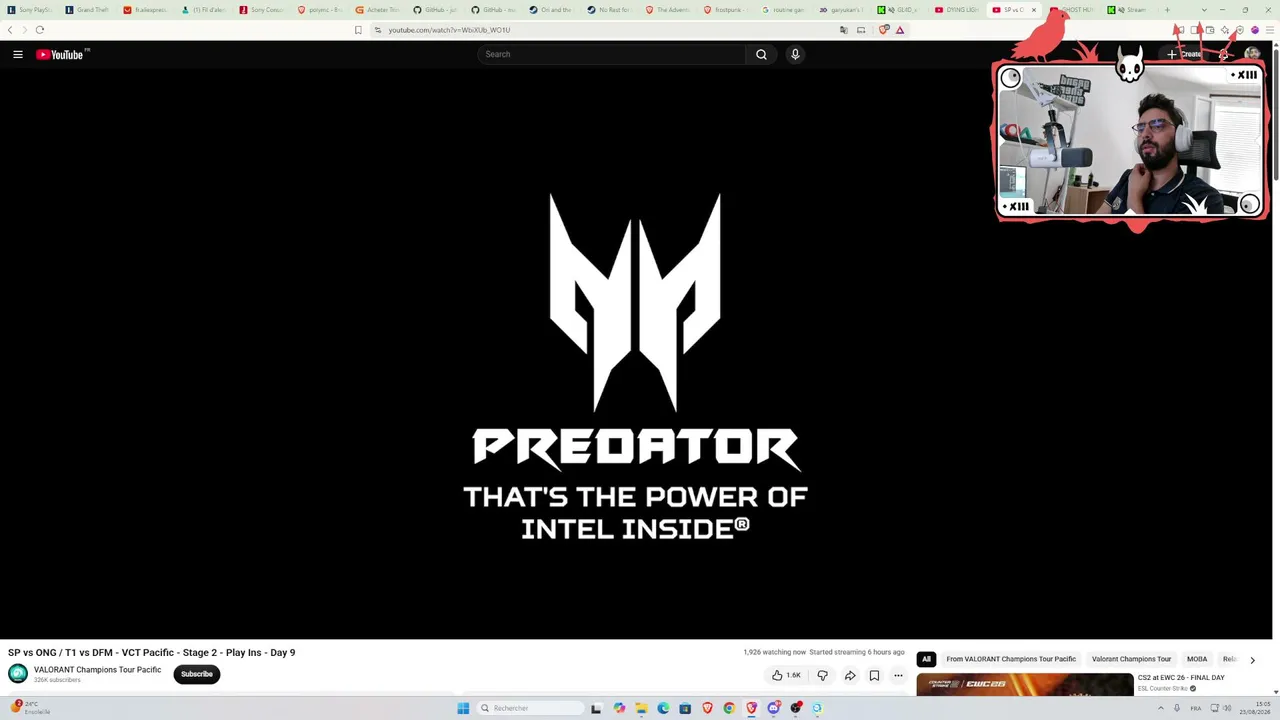Open CS2 at EWC 26 recommended video thumbnail
Image resolution: width=1280 pixels, height=720 pixels.
pos(1025,685)
